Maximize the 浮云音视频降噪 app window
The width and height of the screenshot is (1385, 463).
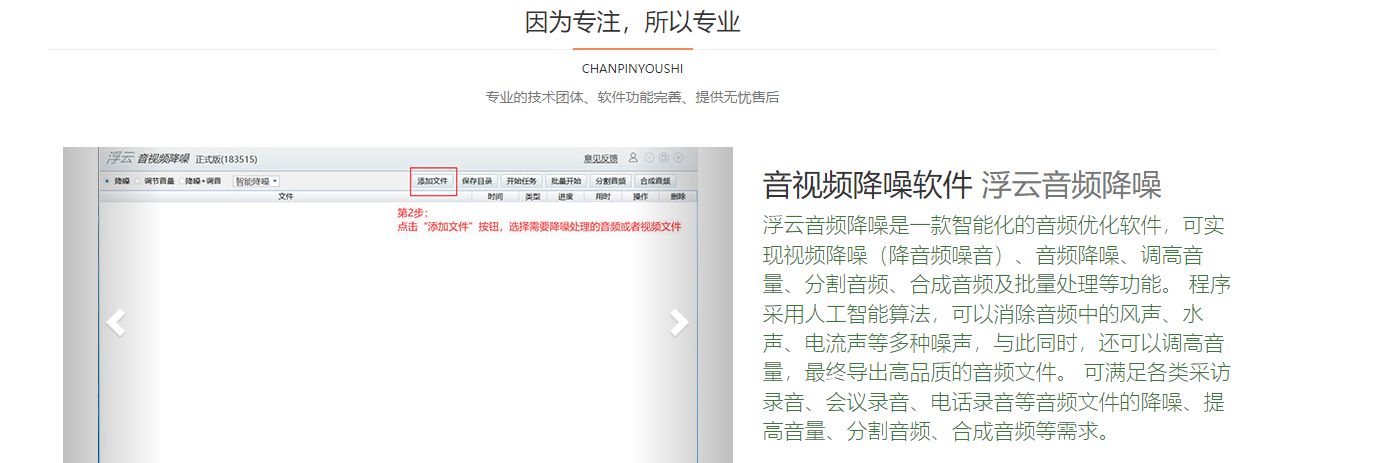click(x=663, y=158)
